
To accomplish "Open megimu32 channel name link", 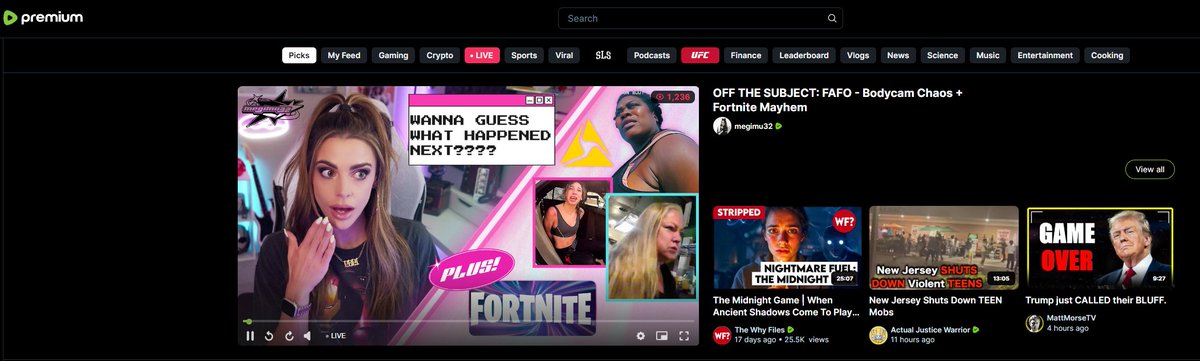I will pos(753,126).
